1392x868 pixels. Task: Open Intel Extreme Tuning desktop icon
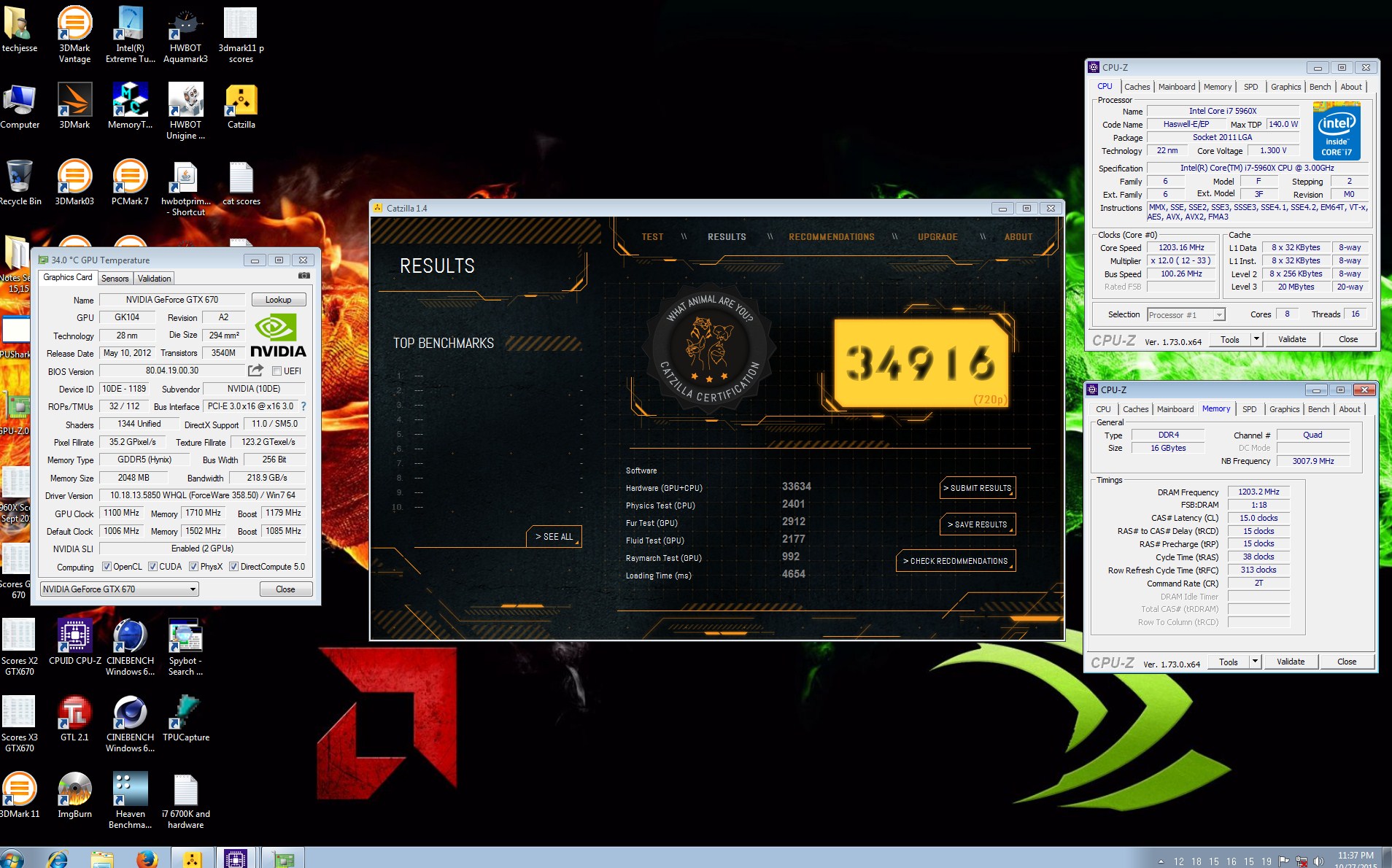130,34
